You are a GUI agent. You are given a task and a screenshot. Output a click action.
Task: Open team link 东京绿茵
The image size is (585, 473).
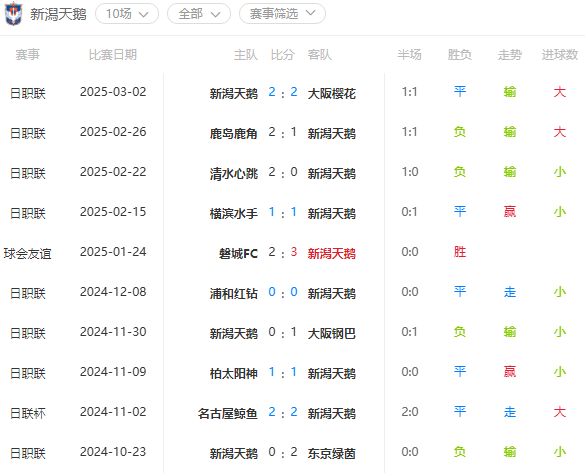pyautogui.click(x=332, y=453)
